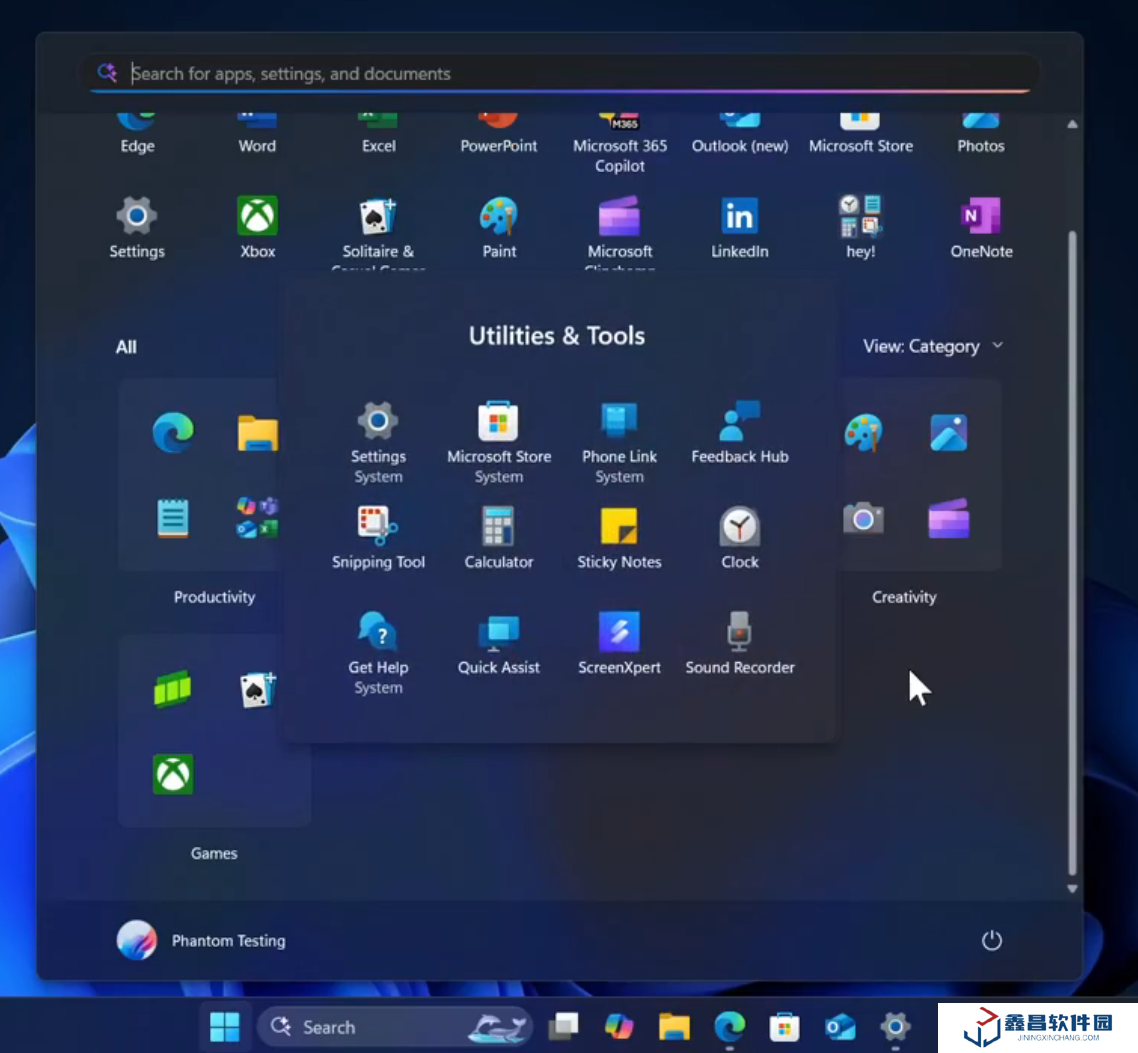Expand the View: Category dropdown
Image resolution: width=1138 pixels, height=1053 pixels.
click(933, 346)
